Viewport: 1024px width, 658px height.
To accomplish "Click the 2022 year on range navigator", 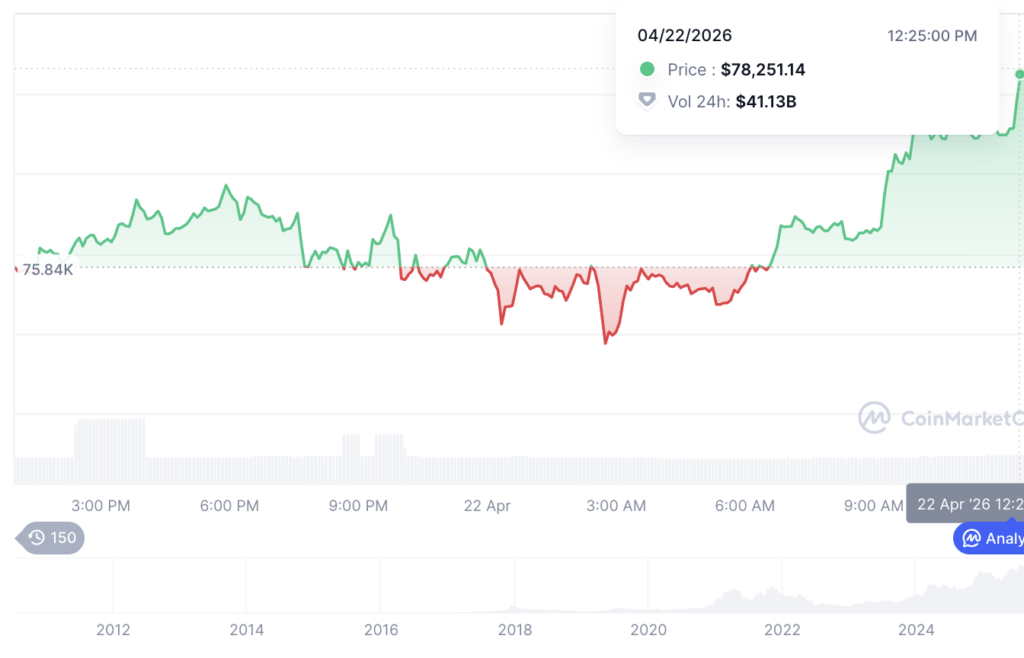I will 782,630.
